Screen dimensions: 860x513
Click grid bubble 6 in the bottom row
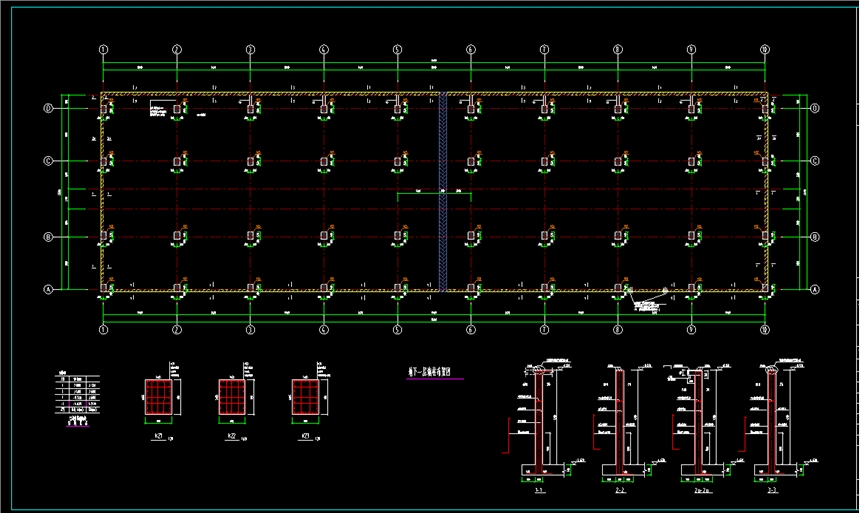(x=471, y=328)
